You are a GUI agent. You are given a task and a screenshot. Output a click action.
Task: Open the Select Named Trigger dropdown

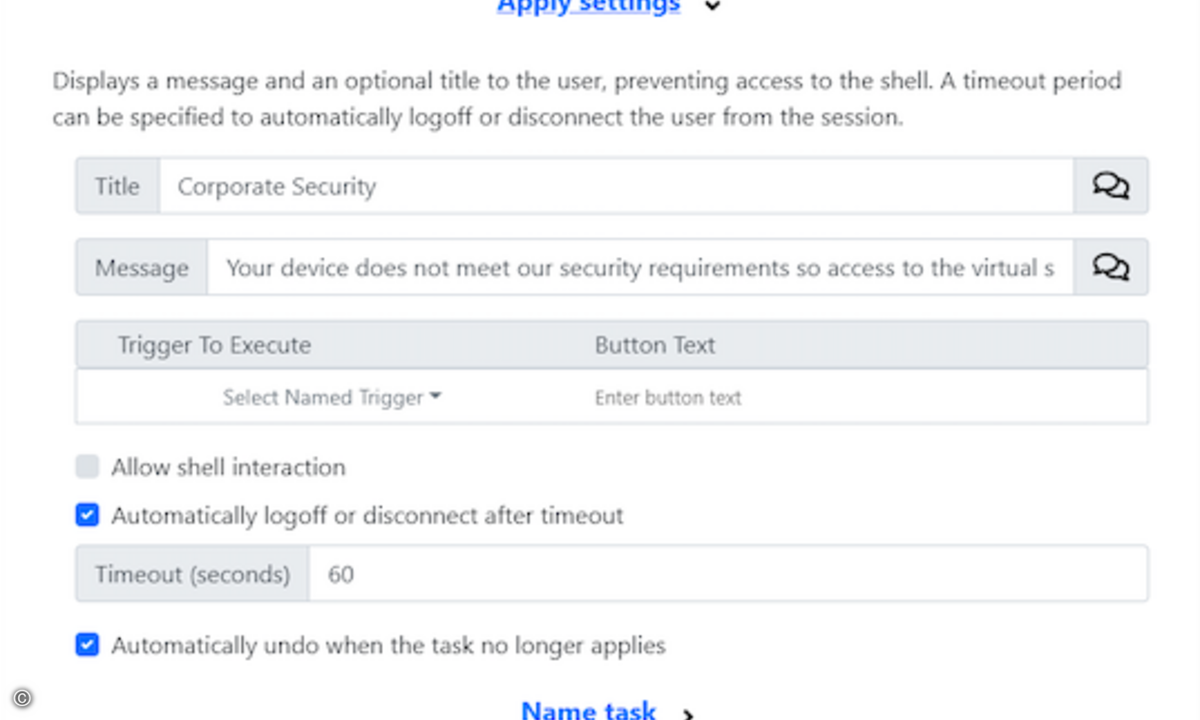332,398
